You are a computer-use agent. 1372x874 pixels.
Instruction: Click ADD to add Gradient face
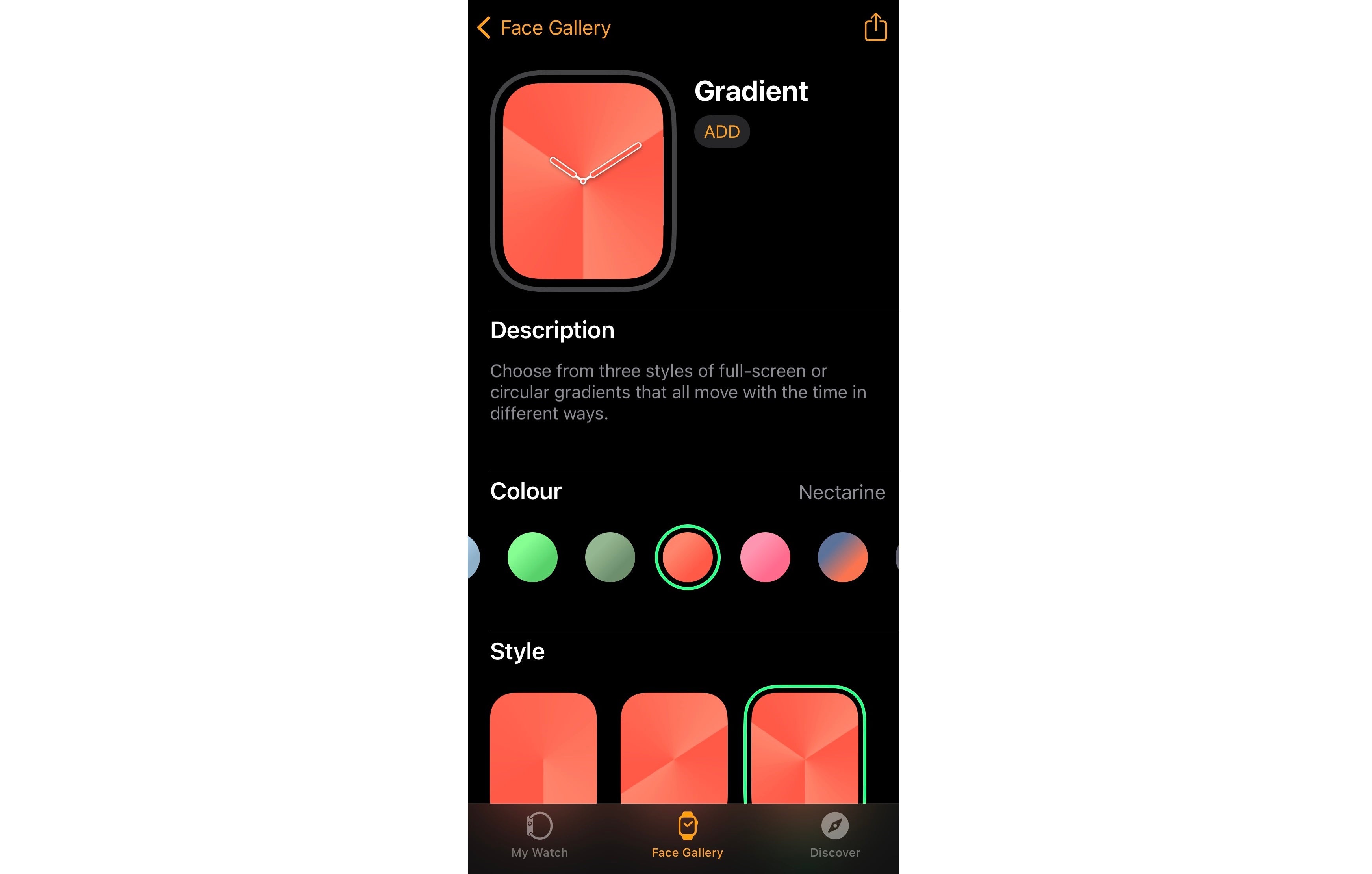click(x=722, y=132)
